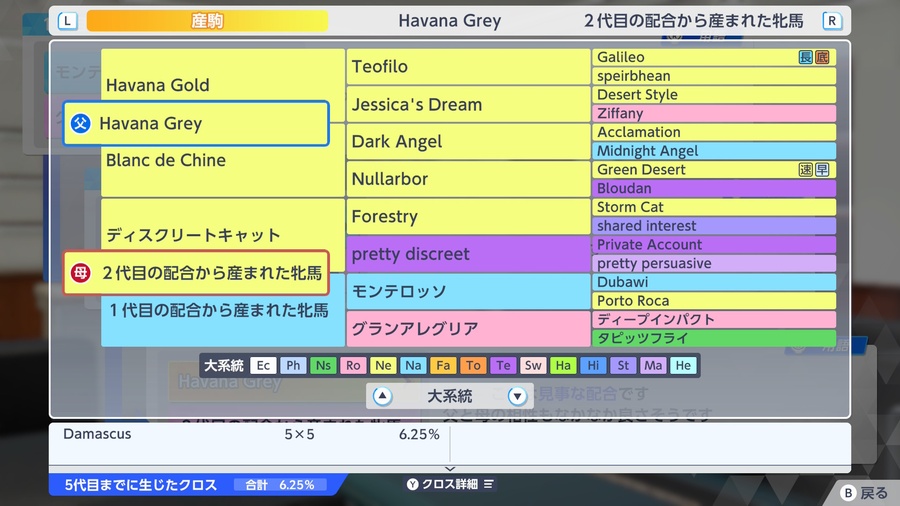Click the ディープインパクト ancestor row
Screen dimensions: 900x506
714,320
